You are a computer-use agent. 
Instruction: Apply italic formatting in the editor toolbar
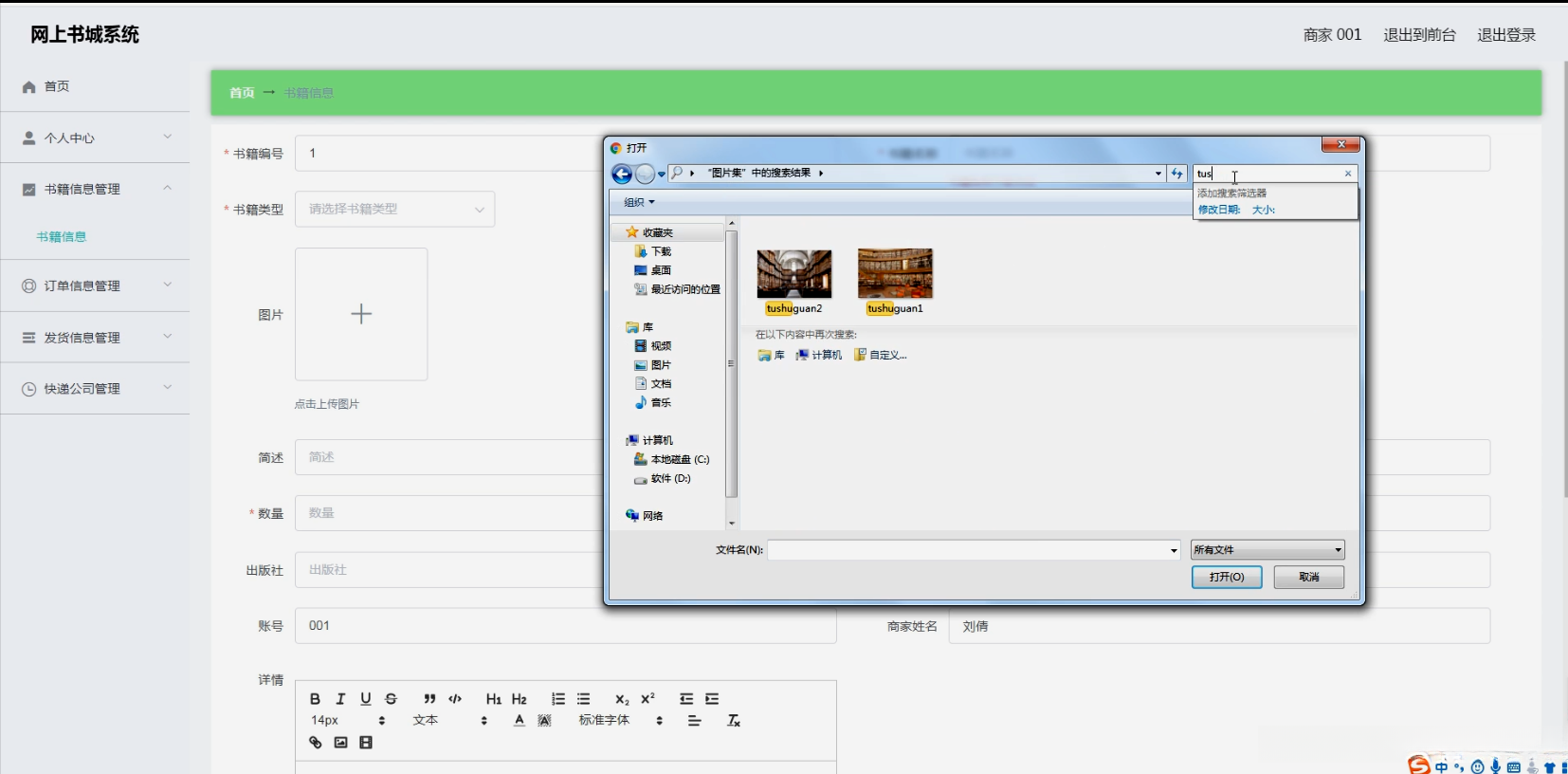coord(340,699)
